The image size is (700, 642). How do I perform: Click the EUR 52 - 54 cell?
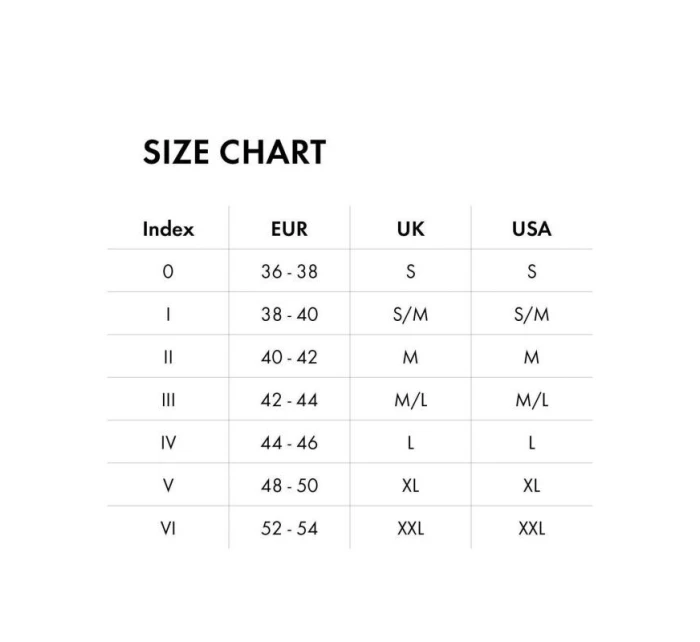point(289,529)
